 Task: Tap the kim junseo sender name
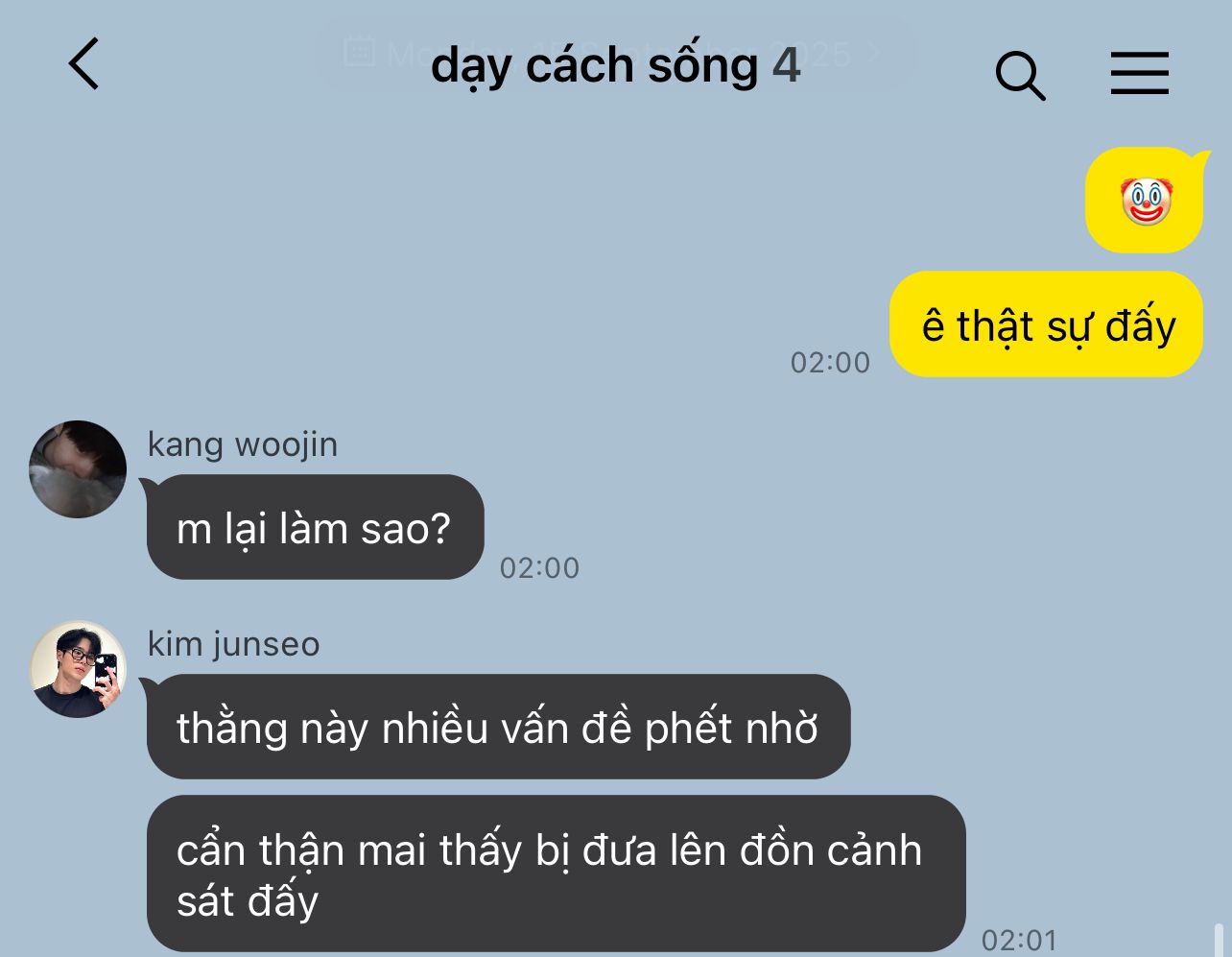(233, 644)
